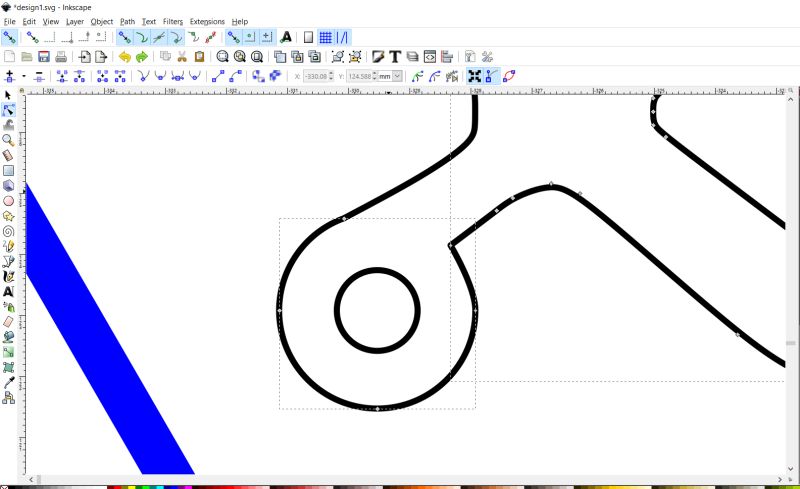Select the Spray tool

pyautogui.click(x=8, y=307)
